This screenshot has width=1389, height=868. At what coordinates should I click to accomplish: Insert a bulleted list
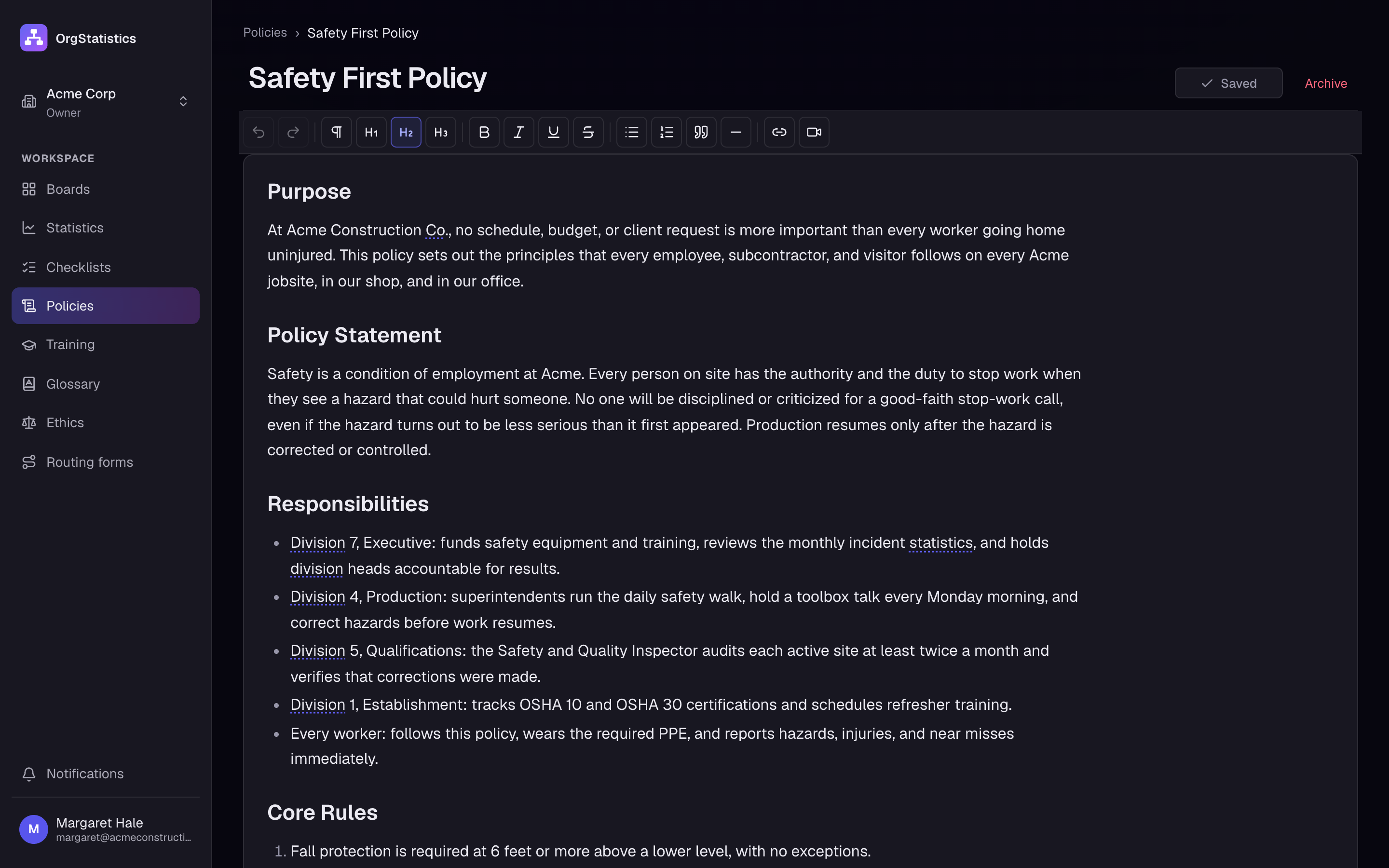[631, 132]
